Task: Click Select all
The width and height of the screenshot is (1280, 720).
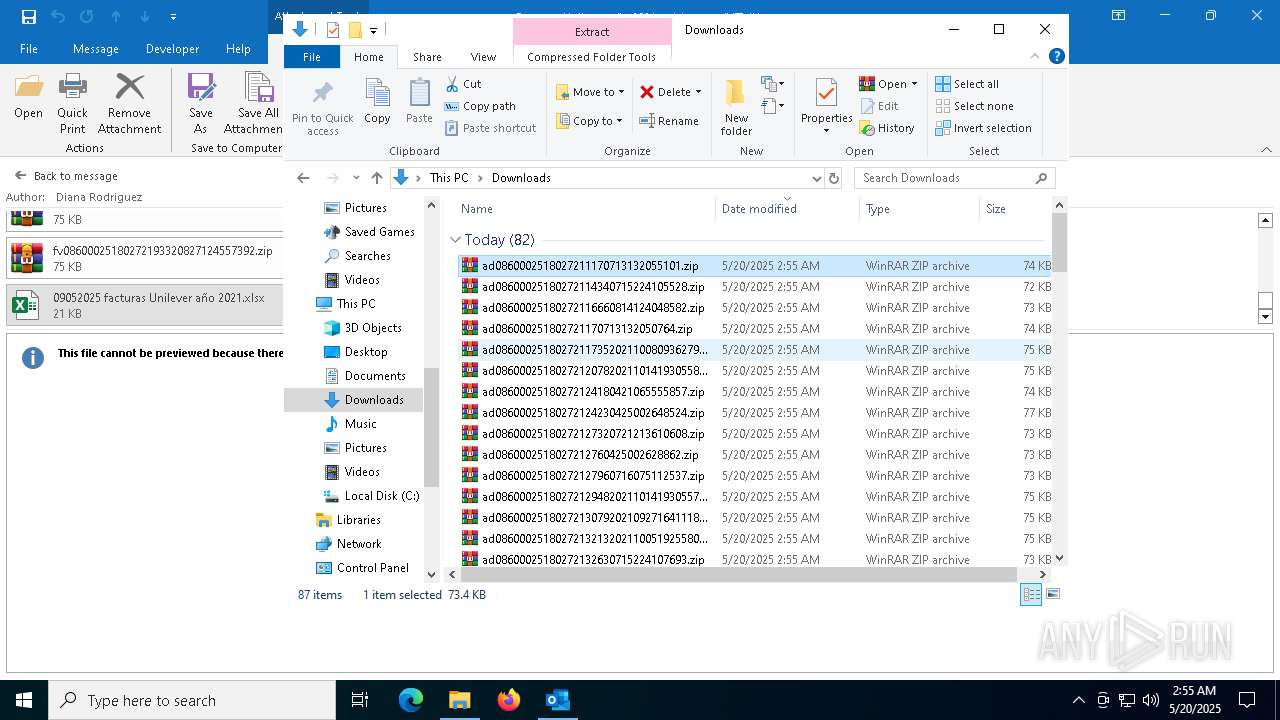Action: [x=967, y=84]
